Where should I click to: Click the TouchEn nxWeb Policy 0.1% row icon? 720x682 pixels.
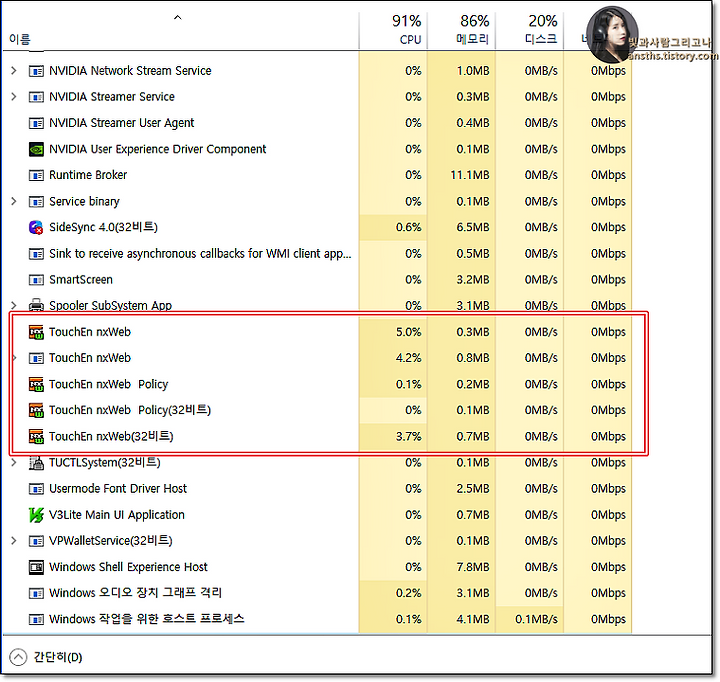[x=36, y=384]
